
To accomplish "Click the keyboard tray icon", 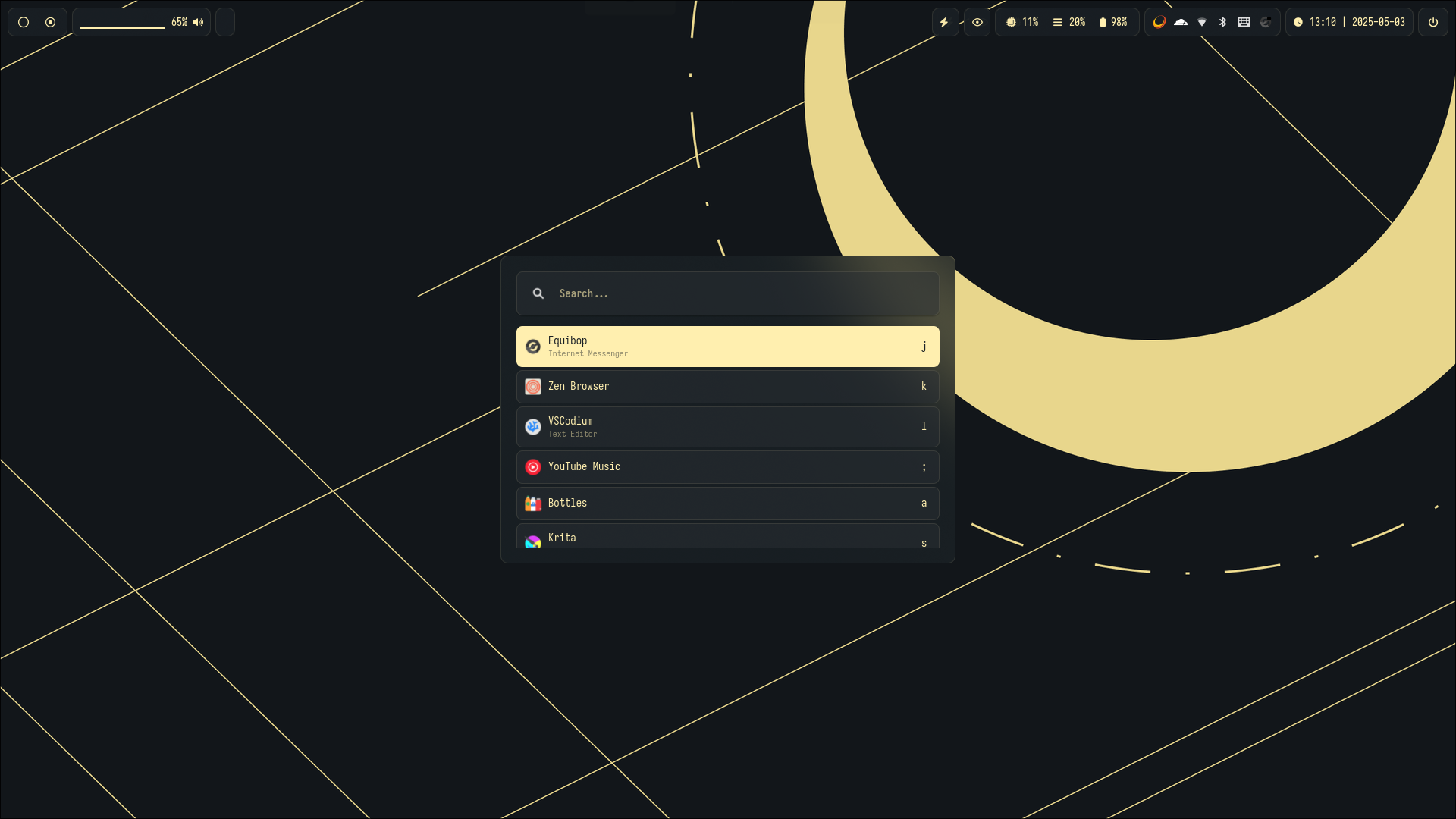I will pyautogui.click(x=1244, y=22).
